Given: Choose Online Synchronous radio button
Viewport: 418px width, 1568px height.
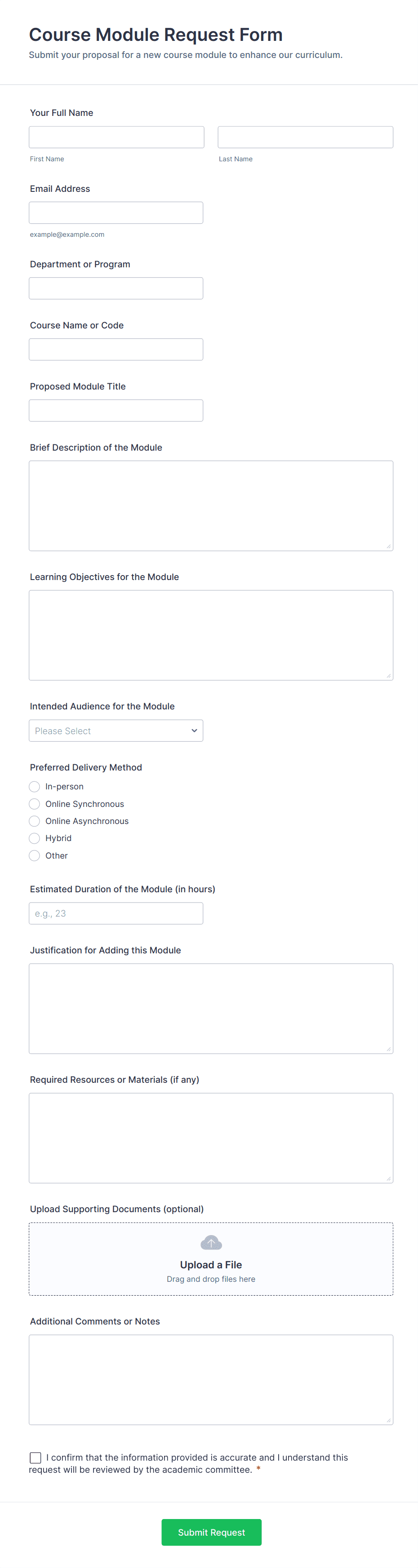Looking at the screenshot, I should point(35,803).
